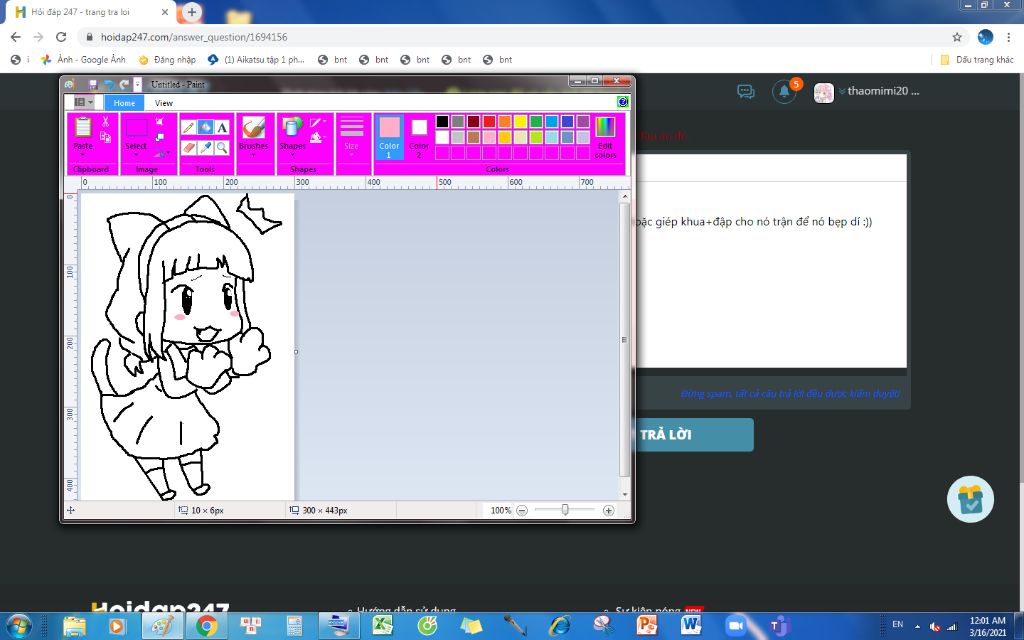Viewport: 1024px width, 640px height.
Task: Expand the Shapes gallery dropdown
Action: (x=293, y=155)
